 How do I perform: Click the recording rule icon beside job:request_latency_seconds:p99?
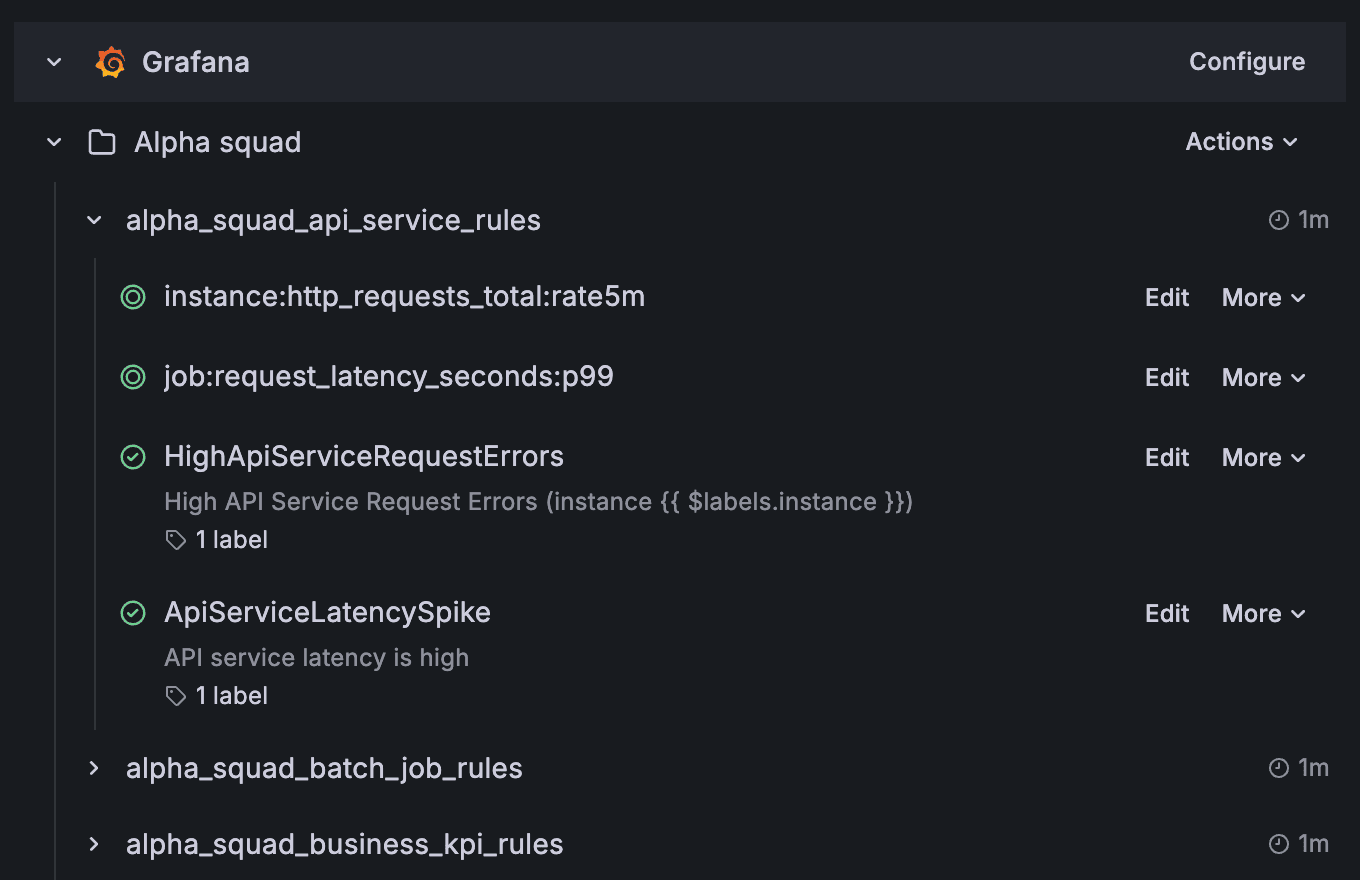click(133, 377)
